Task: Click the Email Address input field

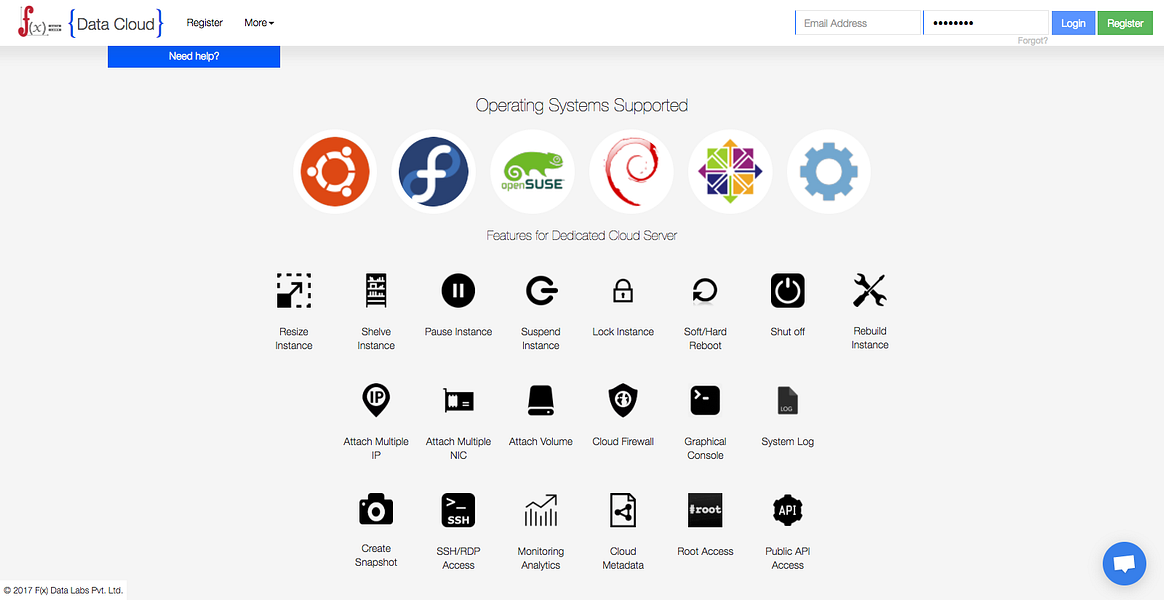Action: (x=857, y=23)
